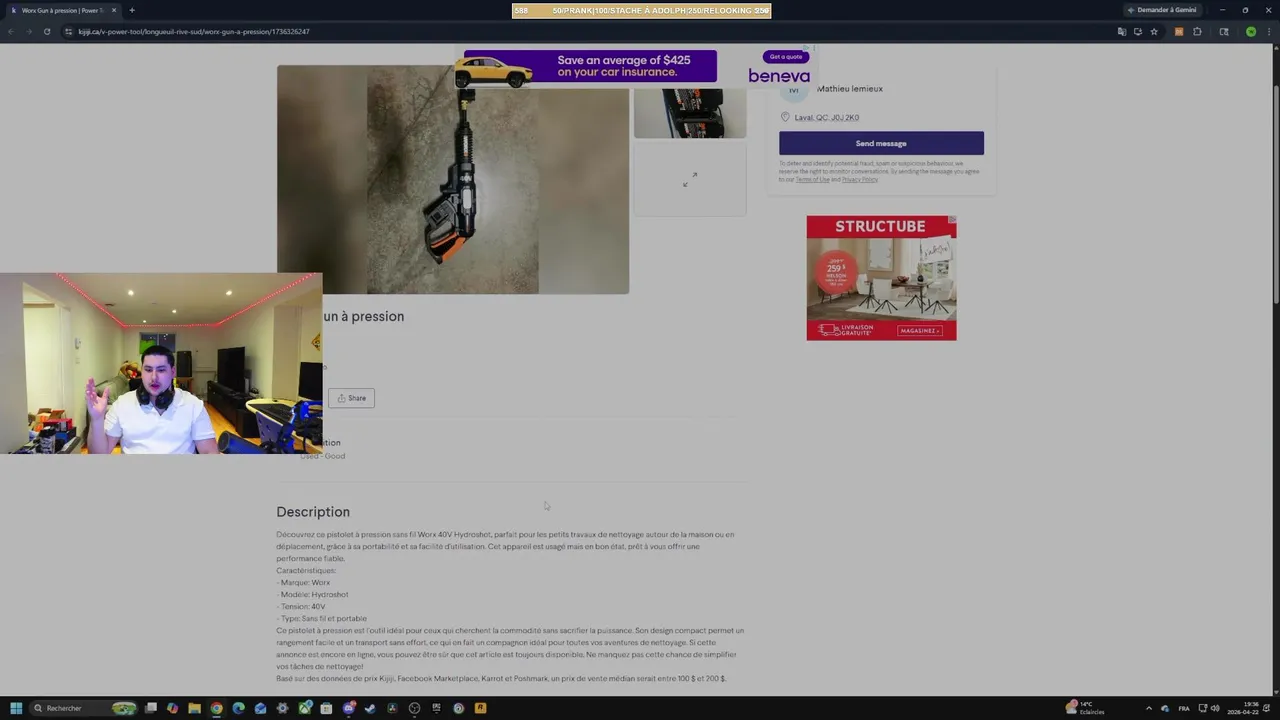Click the Share button
Image resolution: width=1280 pixels, height=720 pixels.
coord(351,398)
